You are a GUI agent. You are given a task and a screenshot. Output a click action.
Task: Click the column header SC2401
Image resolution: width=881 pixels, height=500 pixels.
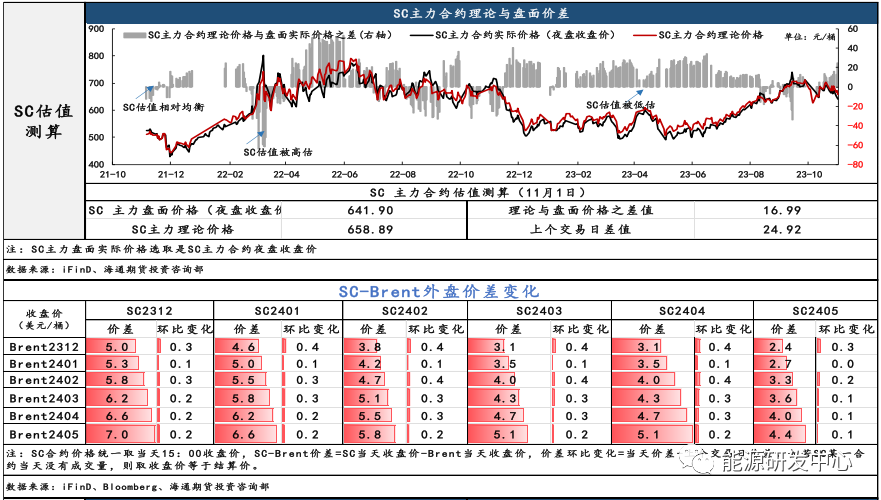[278, 311]
